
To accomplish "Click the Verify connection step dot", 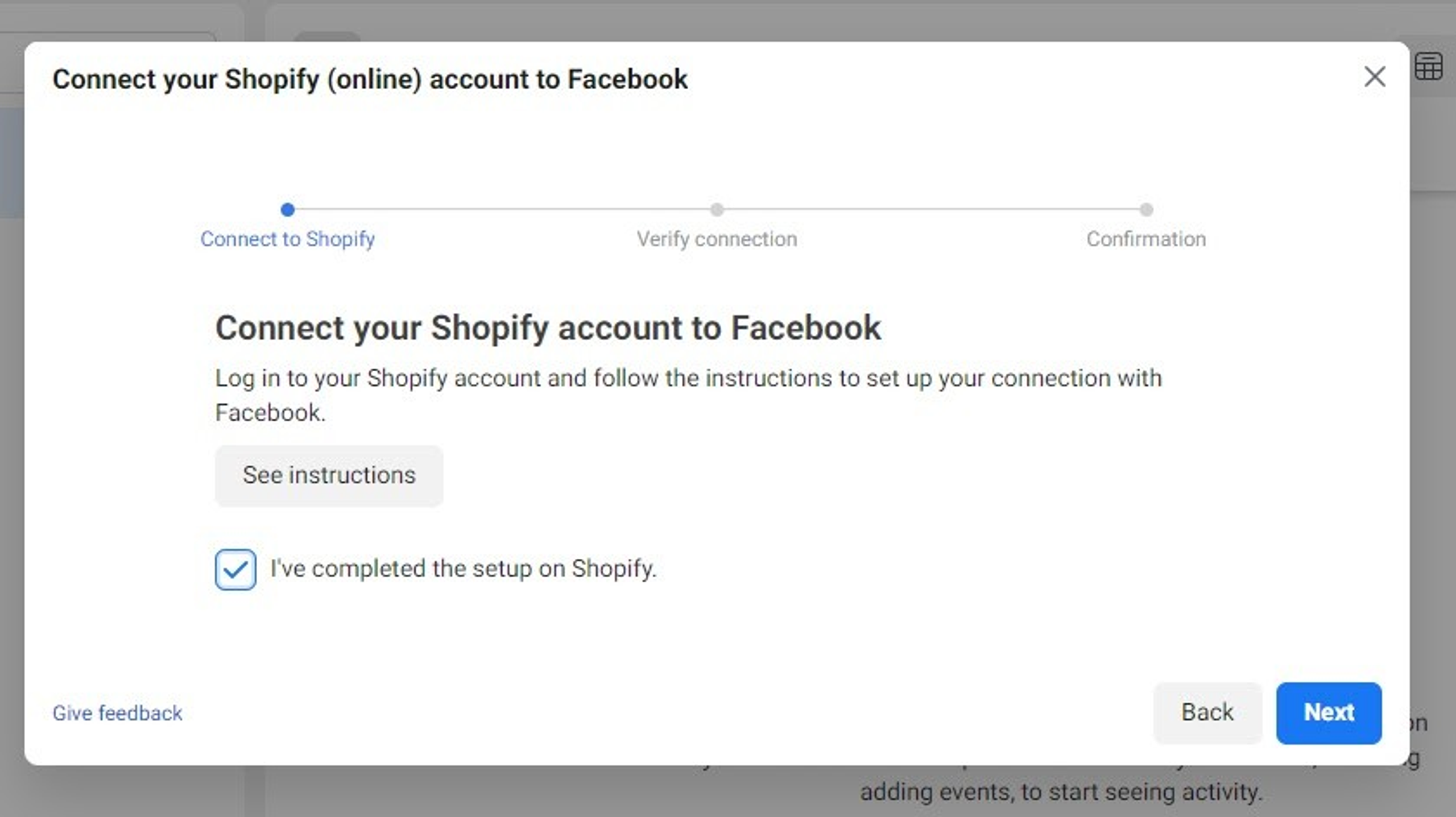I will pos(717,210).
